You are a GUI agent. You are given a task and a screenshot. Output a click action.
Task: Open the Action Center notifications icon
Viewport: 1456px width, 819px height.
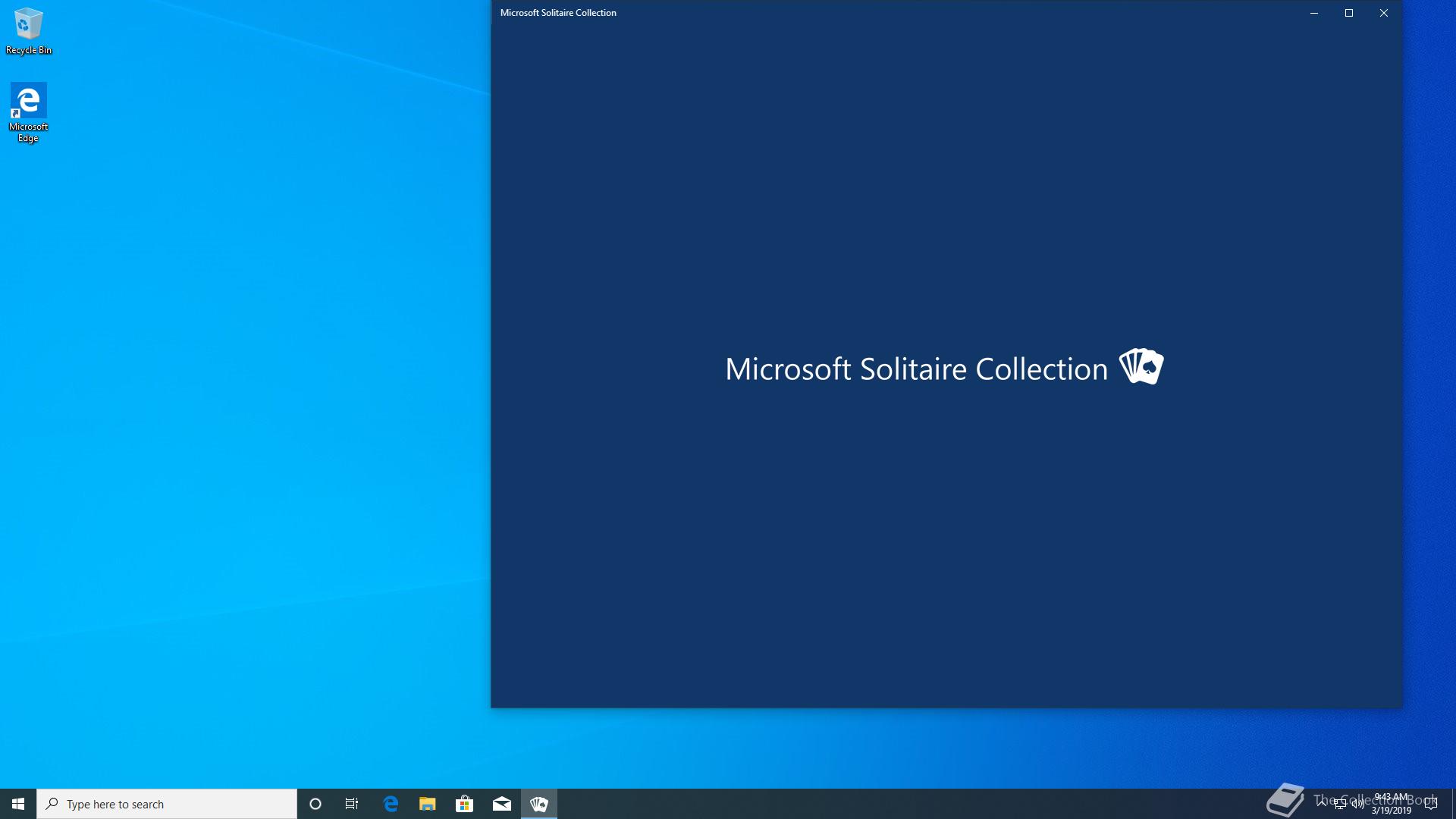click(1431, 804)
